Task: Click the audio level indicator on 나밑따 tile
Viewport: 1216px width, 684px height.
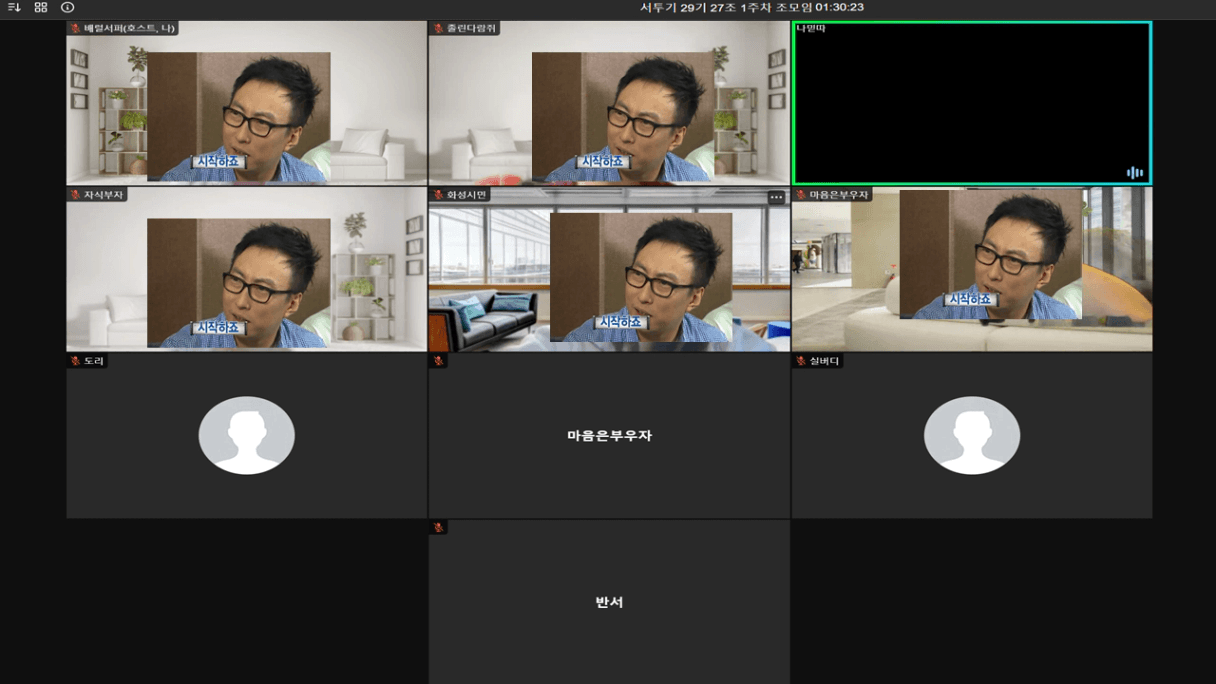Action: [x=1134, y=172]
